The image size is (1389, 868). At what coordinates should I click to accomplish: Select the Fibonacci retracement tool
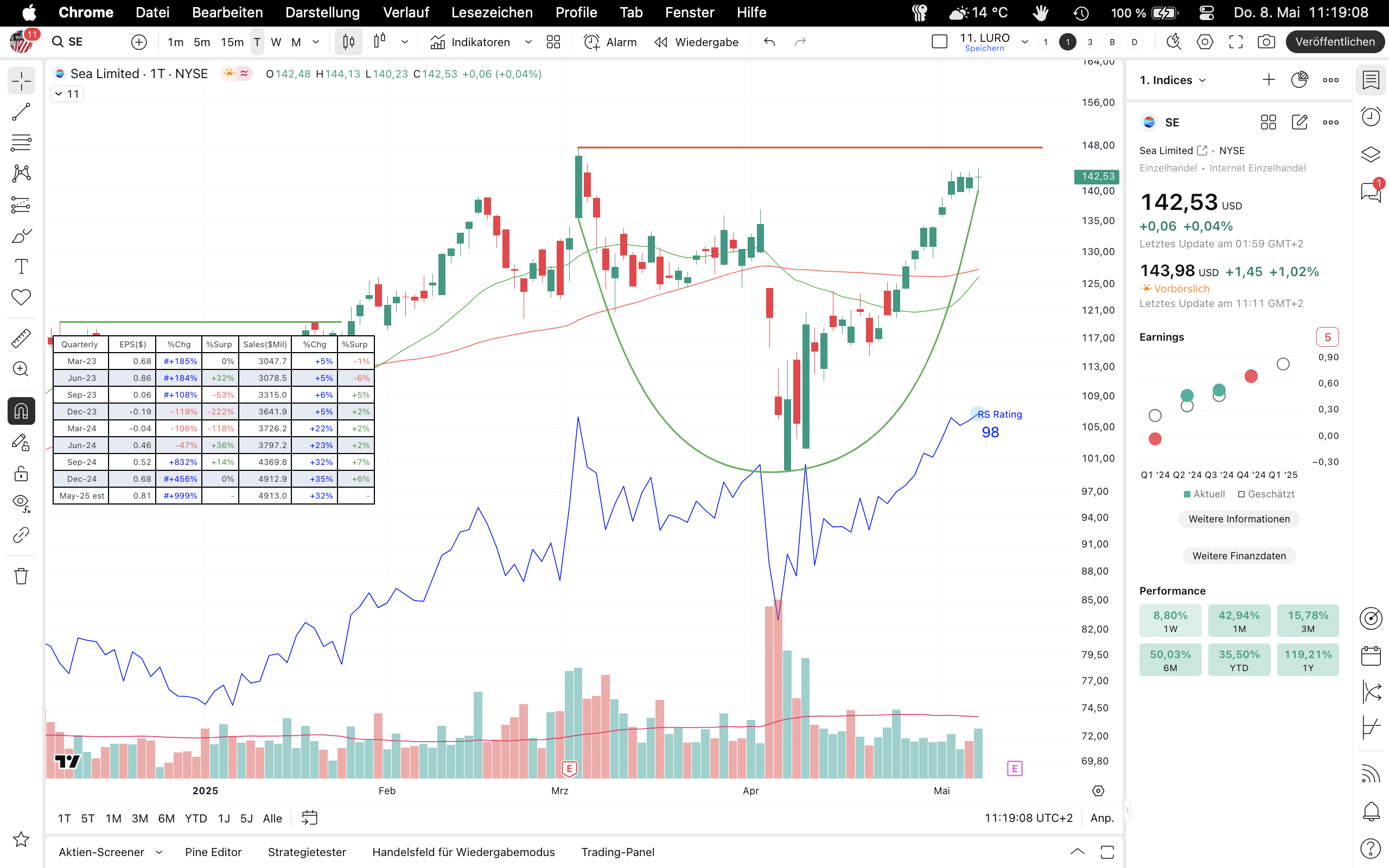coord(21,142)
